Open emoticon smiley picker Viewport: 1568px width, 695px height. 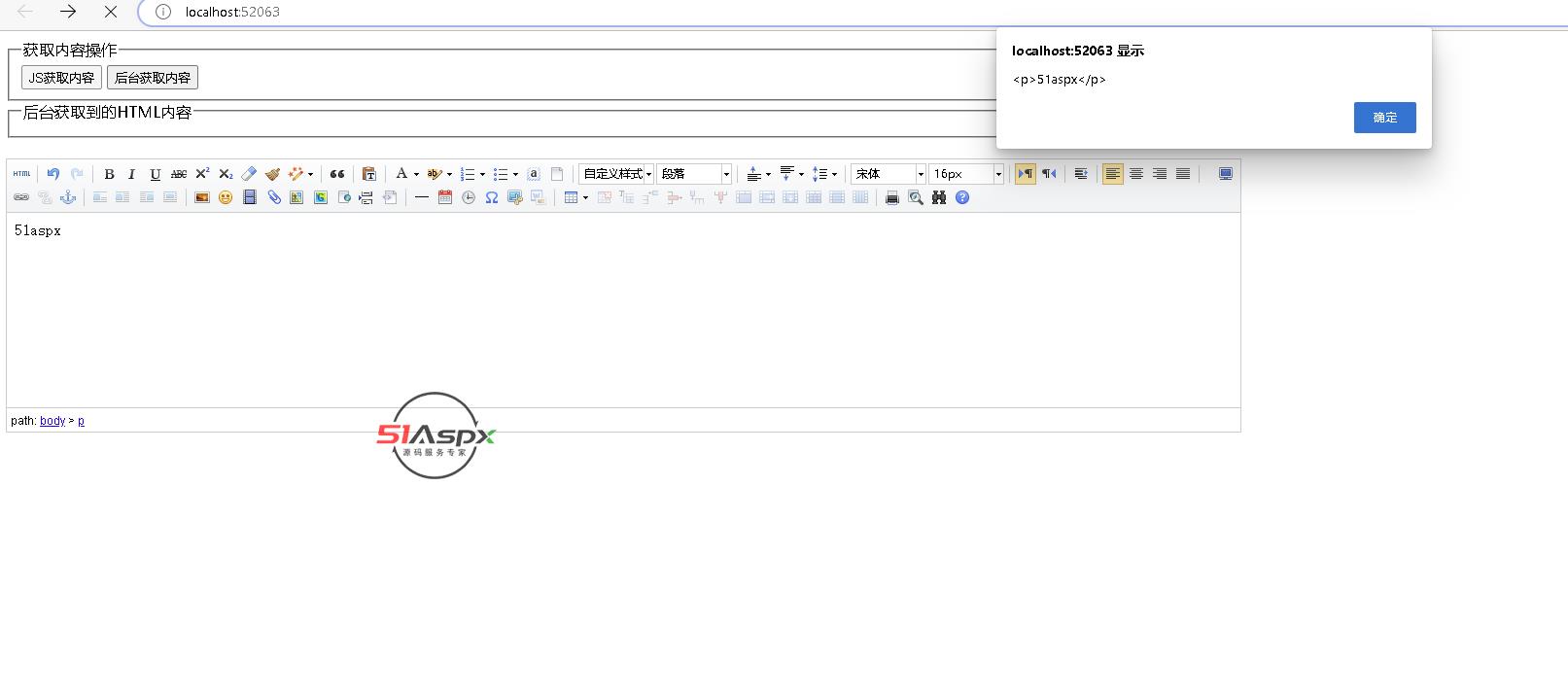pyautogui.click(x=226, y=197)
